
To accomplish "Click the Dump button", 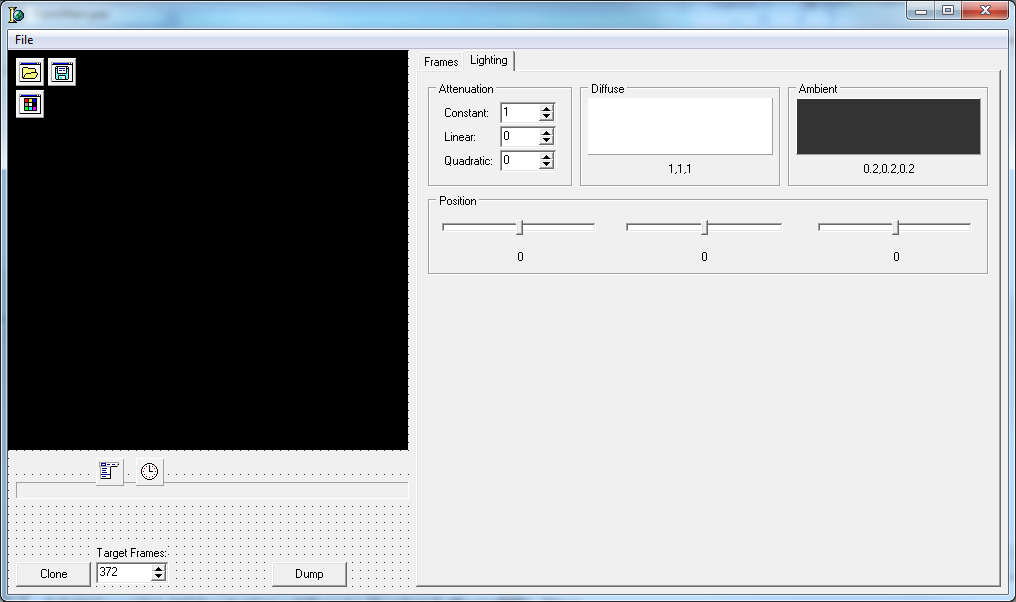I will [309, 574].
